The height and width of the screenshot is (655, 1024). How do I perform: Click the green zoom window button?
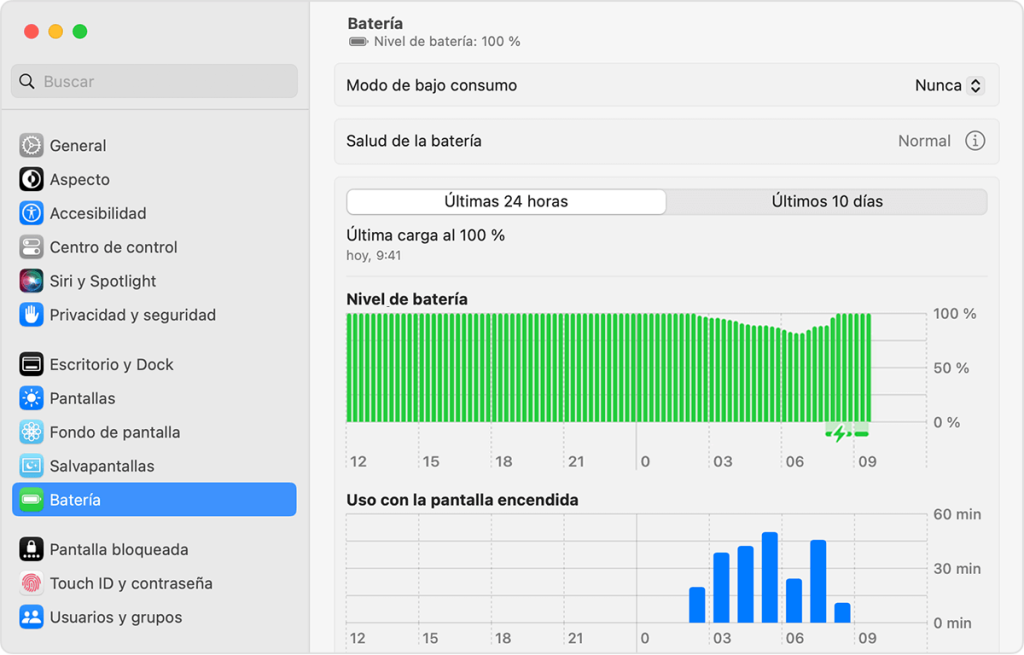pos(80,32)
